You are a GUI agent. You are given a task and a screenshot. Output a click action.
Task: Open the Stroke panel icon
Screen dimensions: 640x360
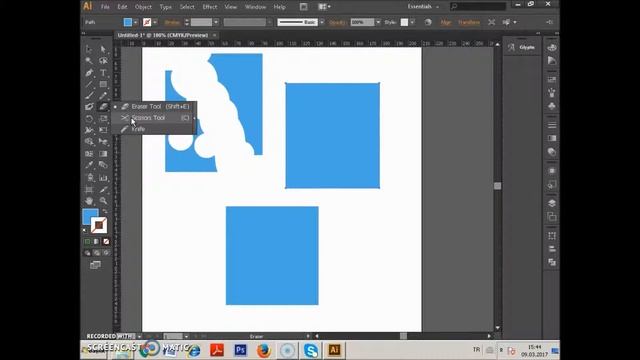pyautogui.click(x=552, y=125)
